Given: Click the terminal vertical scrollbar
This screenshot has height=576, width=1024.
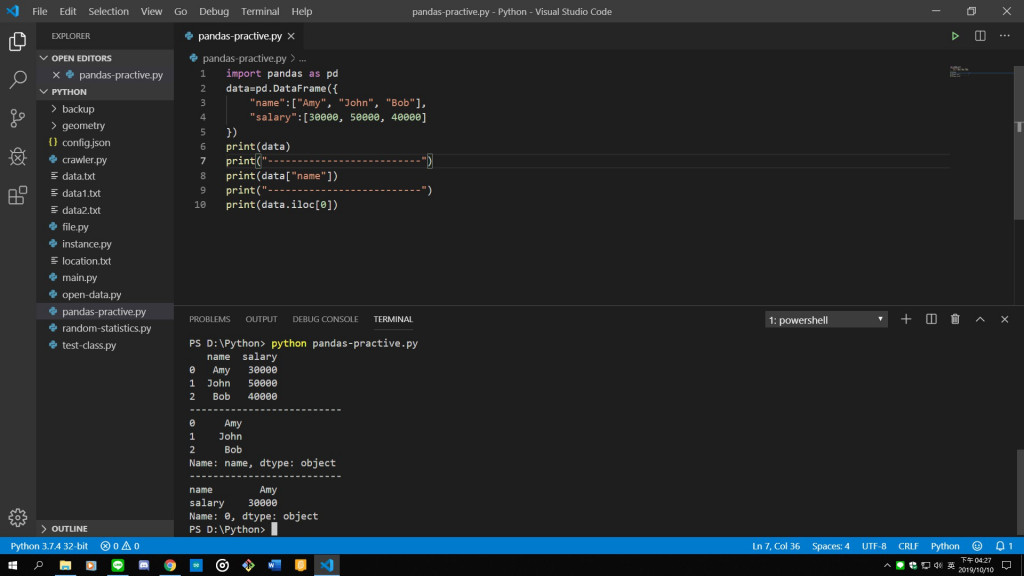Looking at the screenshot, I should pos(1019,493).
